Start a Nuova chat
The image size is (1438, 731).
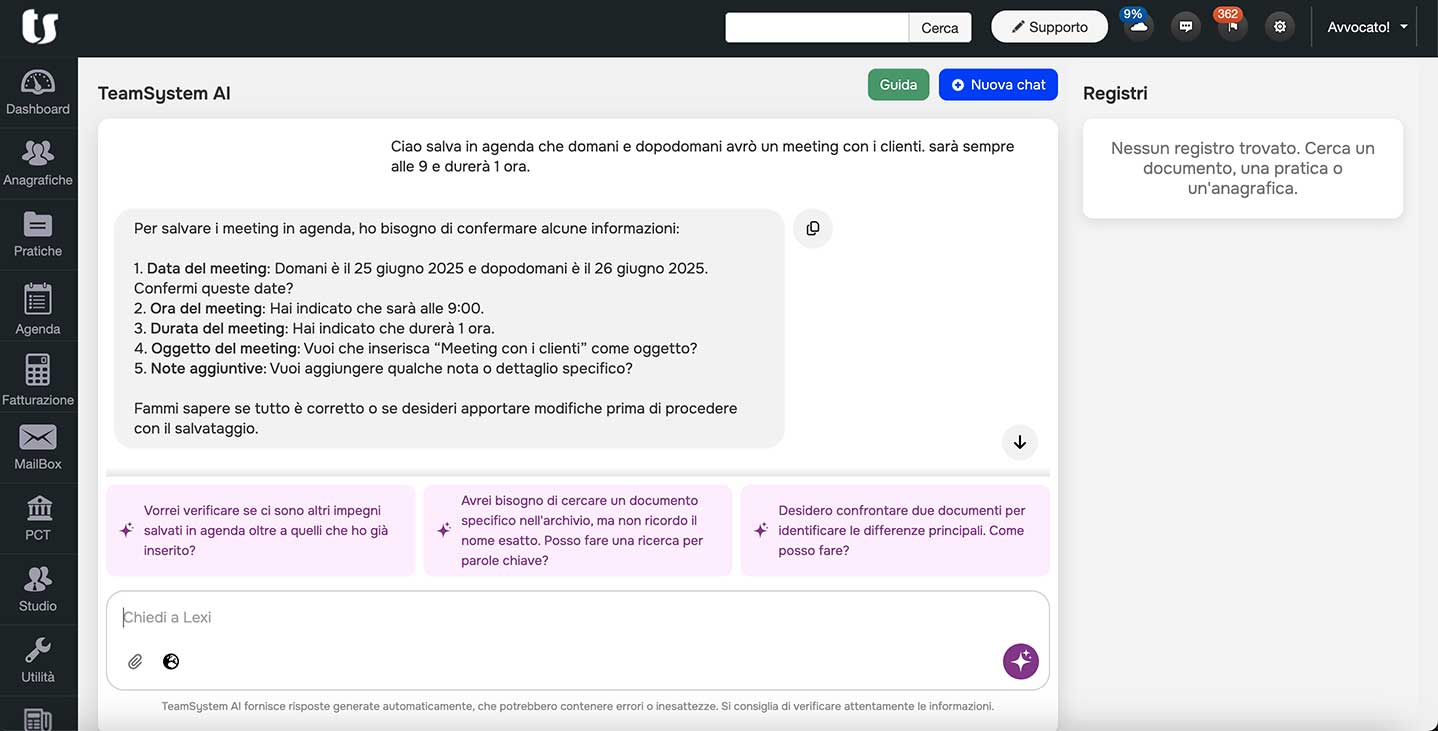(x=998, y=85)
